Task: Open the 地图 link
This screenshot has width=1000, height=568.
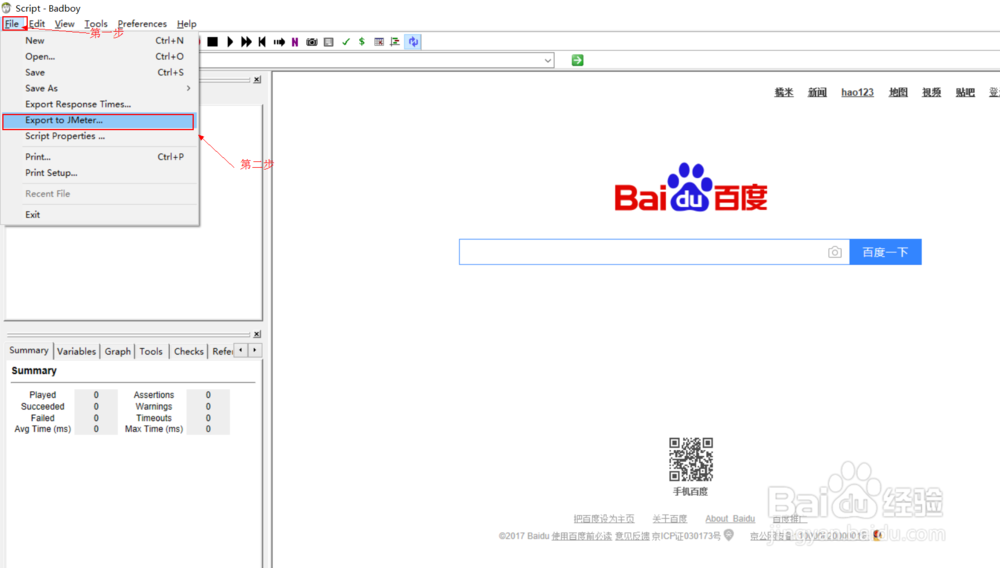Action: click(x=898, y=92)
